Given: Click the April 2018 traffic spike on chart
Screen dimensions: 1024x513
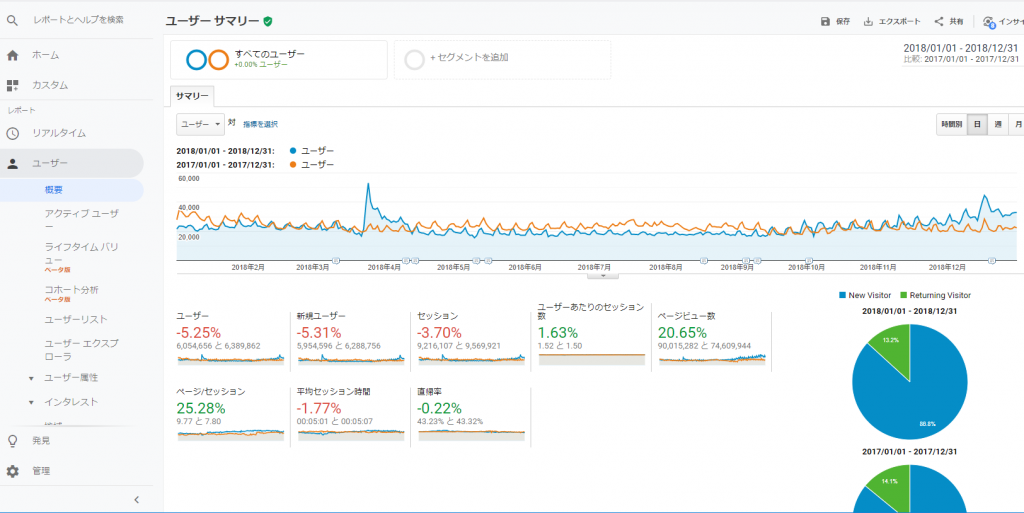Looking at the screenshot, I should tap(369, 185).
